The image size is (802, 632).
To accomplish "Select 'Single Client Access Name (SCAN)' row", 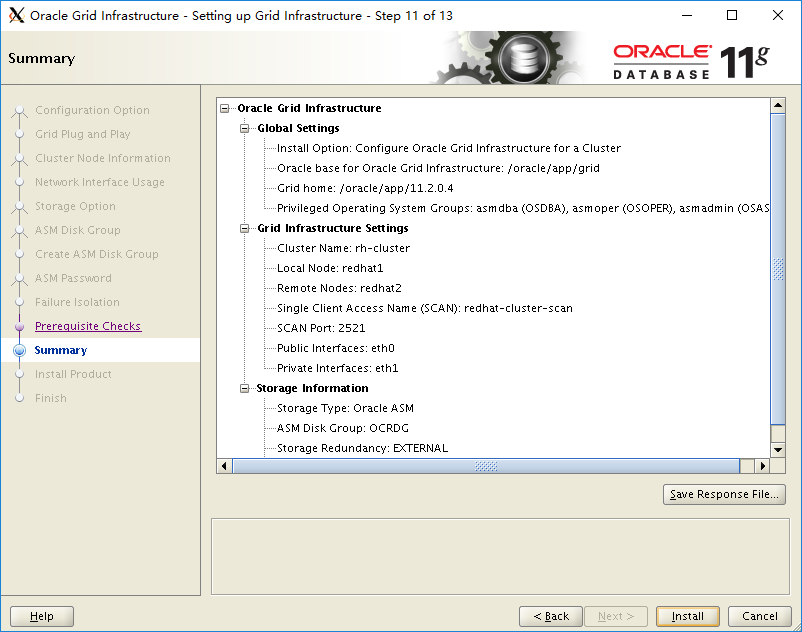I will click(x=425, y=308).
